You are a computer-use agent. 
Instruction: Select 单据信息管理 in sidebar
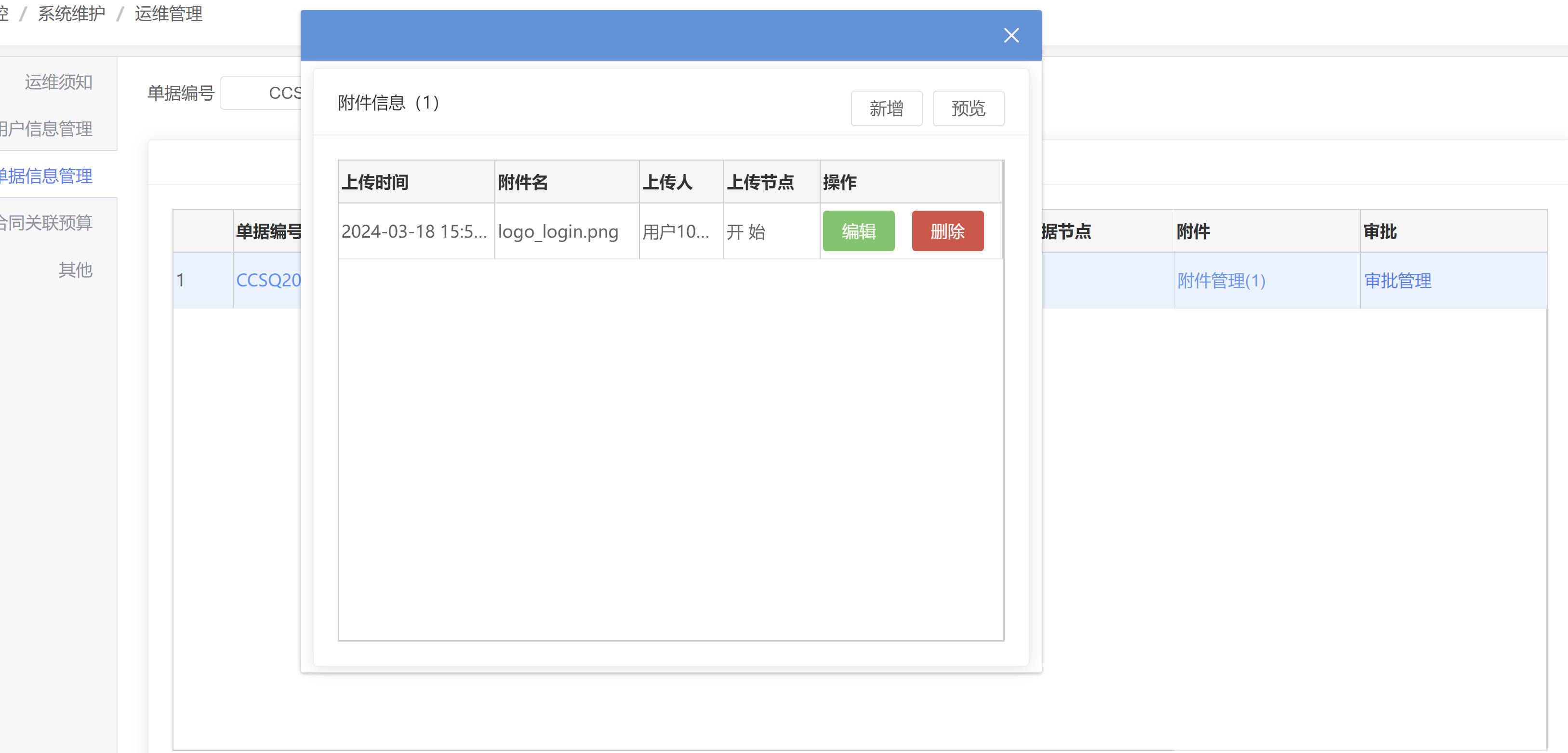pos(47,176)
